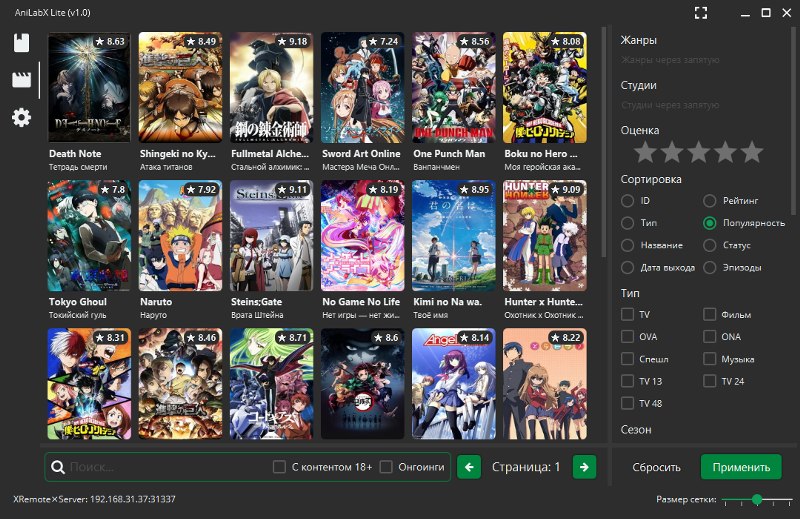Enable the 18+ content checkbox
The width and height of the screenshot is (800, 519).
280,467
